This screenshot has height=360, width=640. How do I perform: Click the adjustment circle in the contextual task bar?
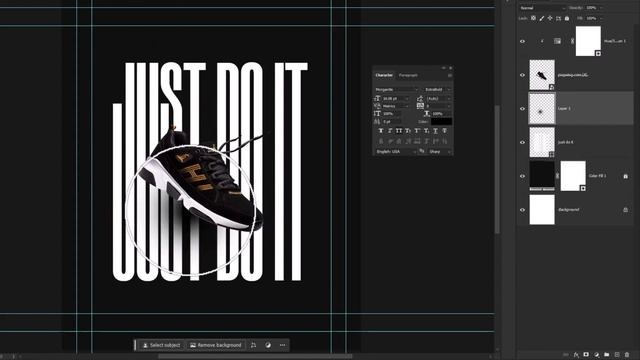268,345
